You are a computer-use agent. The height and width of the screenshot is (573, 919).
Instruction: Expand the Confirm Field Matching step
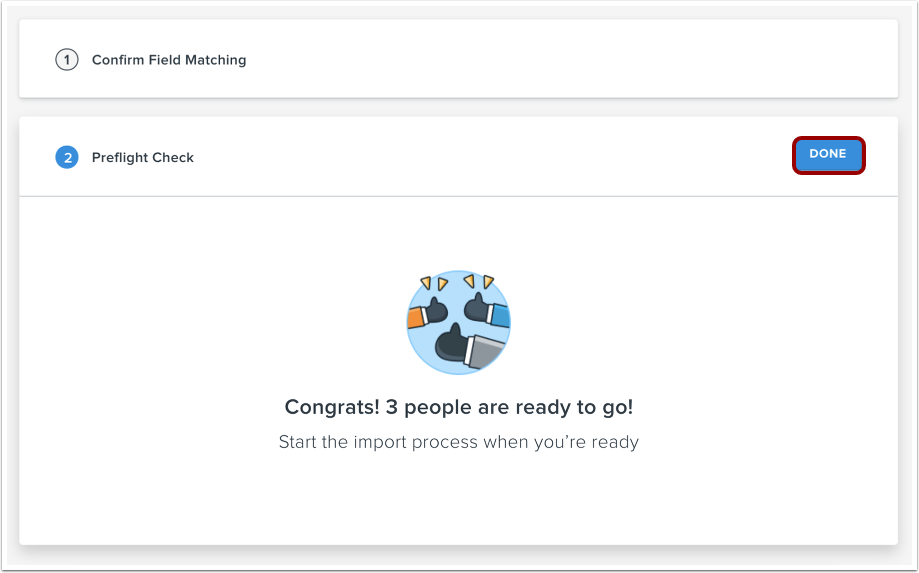coord(168,60)
